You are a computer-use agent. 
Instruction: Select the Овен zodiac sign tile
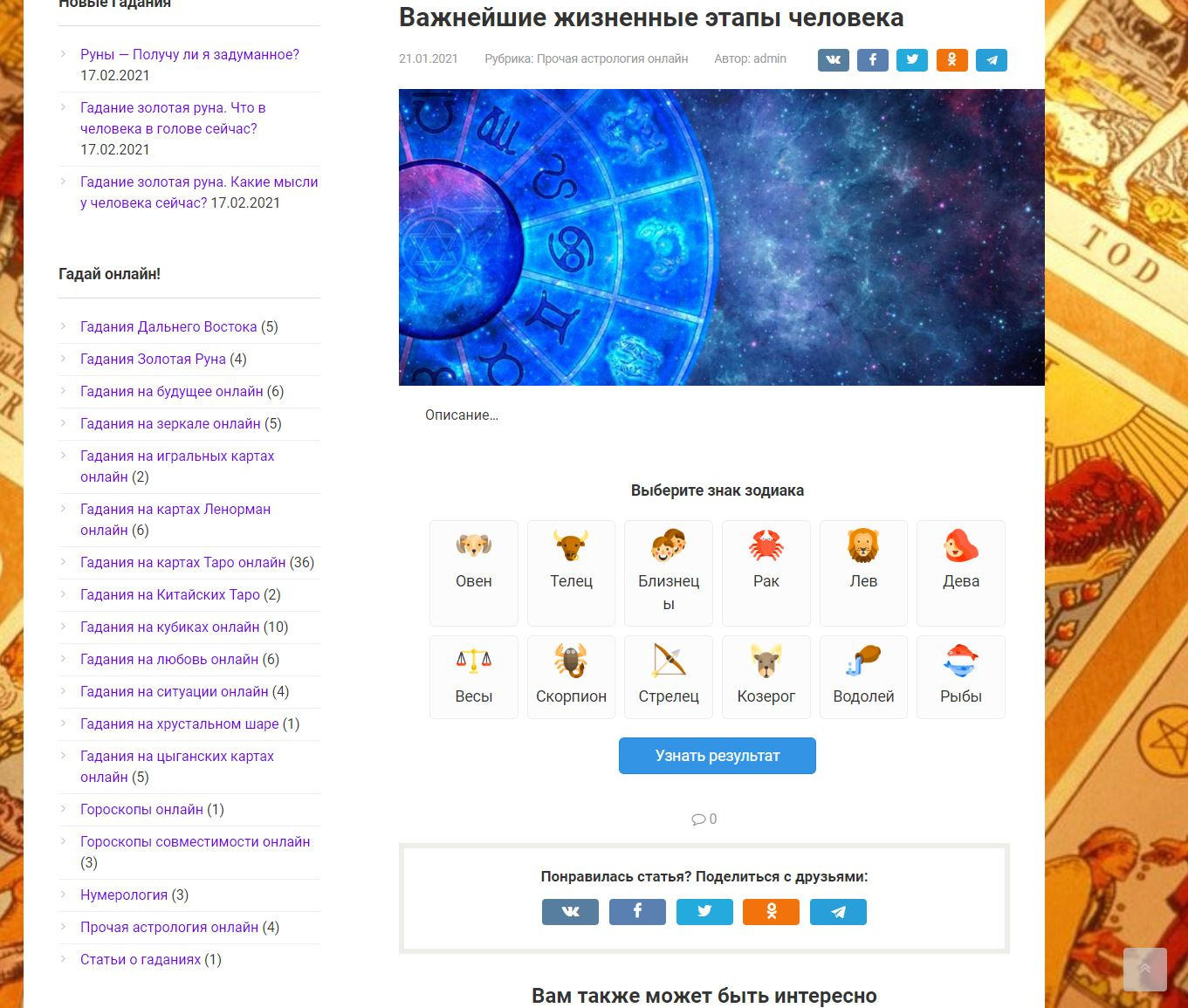tap(474, 573)
